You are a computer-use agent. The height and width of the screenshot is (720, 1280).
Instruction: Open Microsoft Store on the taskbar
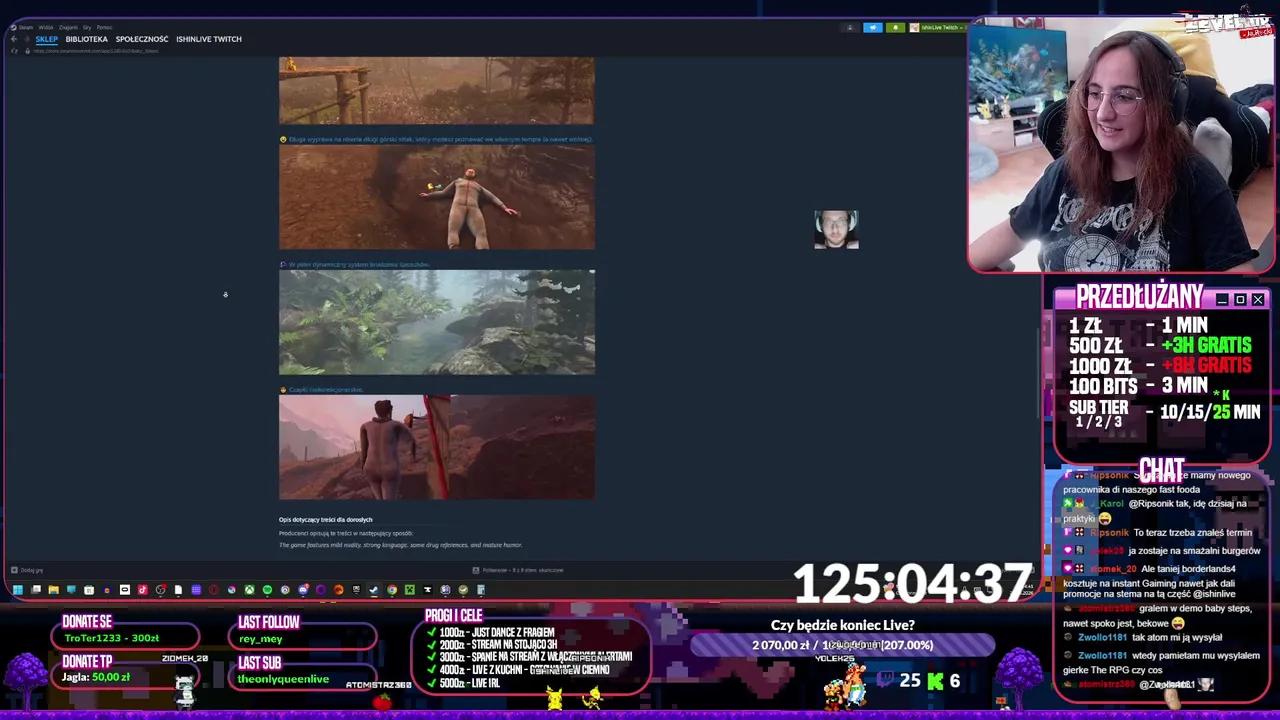pyautogui.click(x=89, y=590)
